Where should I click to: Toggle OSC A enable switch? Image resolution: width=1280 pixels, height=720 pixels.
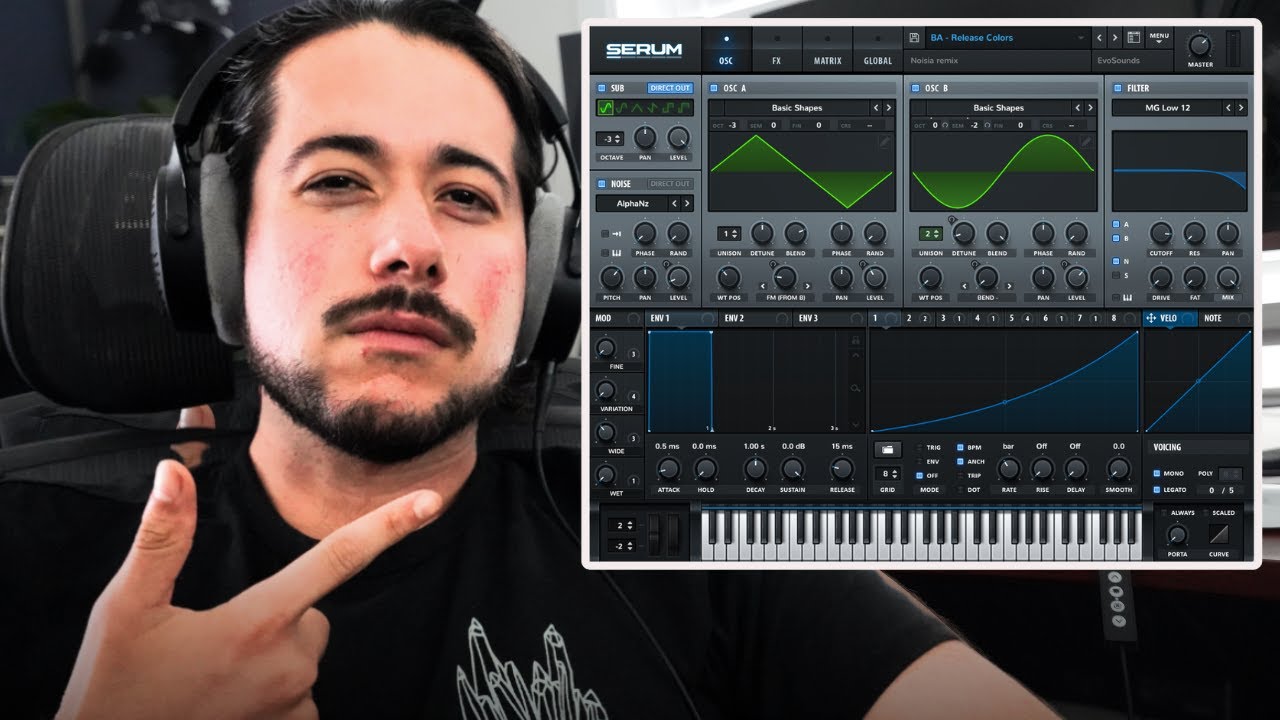714,88
